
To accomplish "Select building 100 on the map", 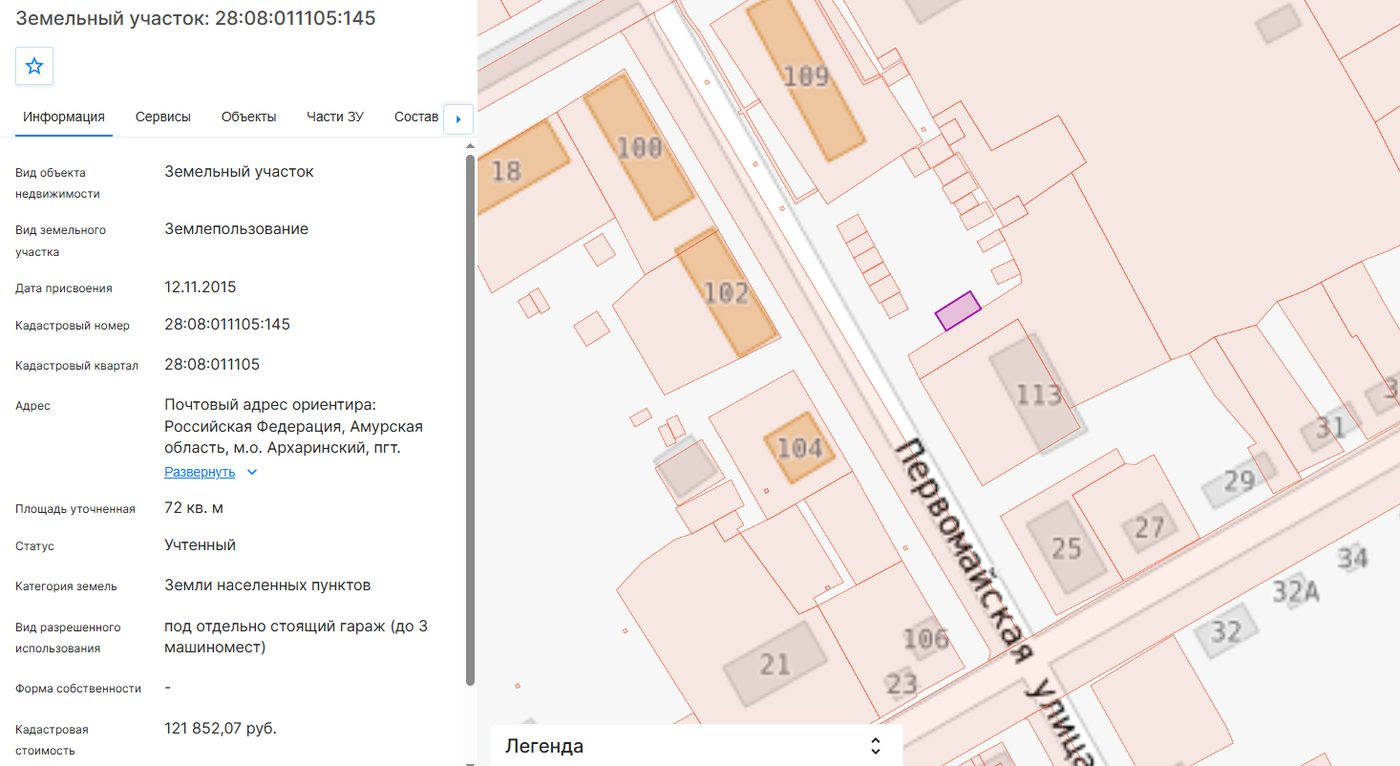I will point(639,147).
